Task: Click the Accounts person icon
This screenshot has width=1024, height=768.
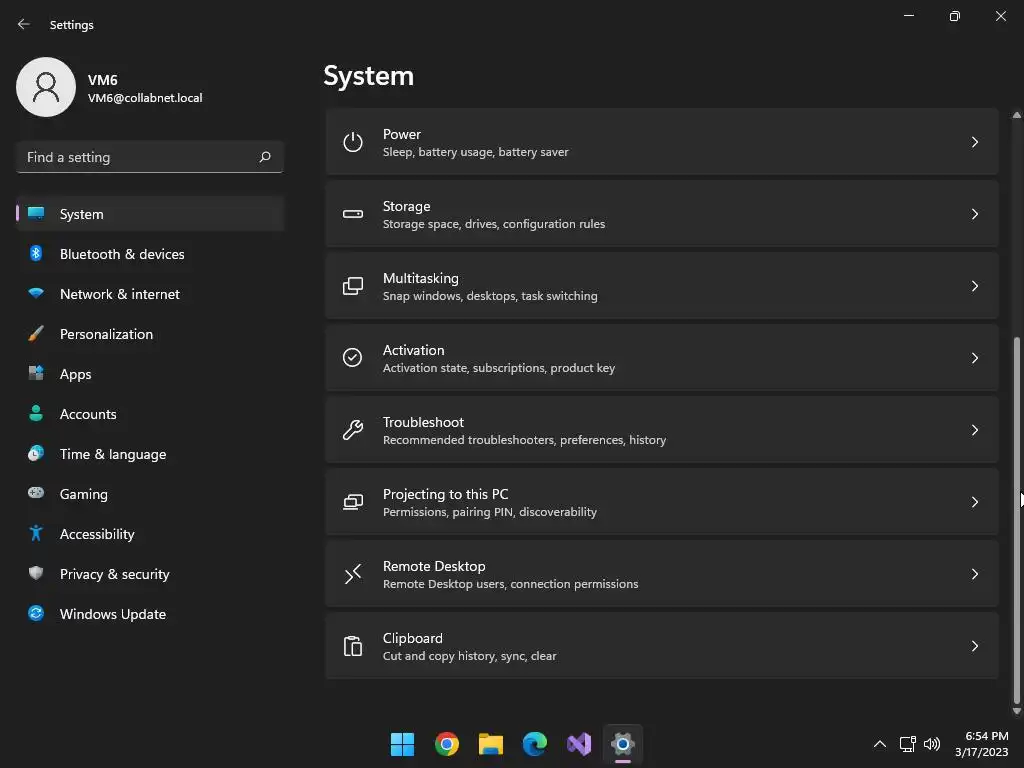Action: pyautogui.click(x=36, y=413)
